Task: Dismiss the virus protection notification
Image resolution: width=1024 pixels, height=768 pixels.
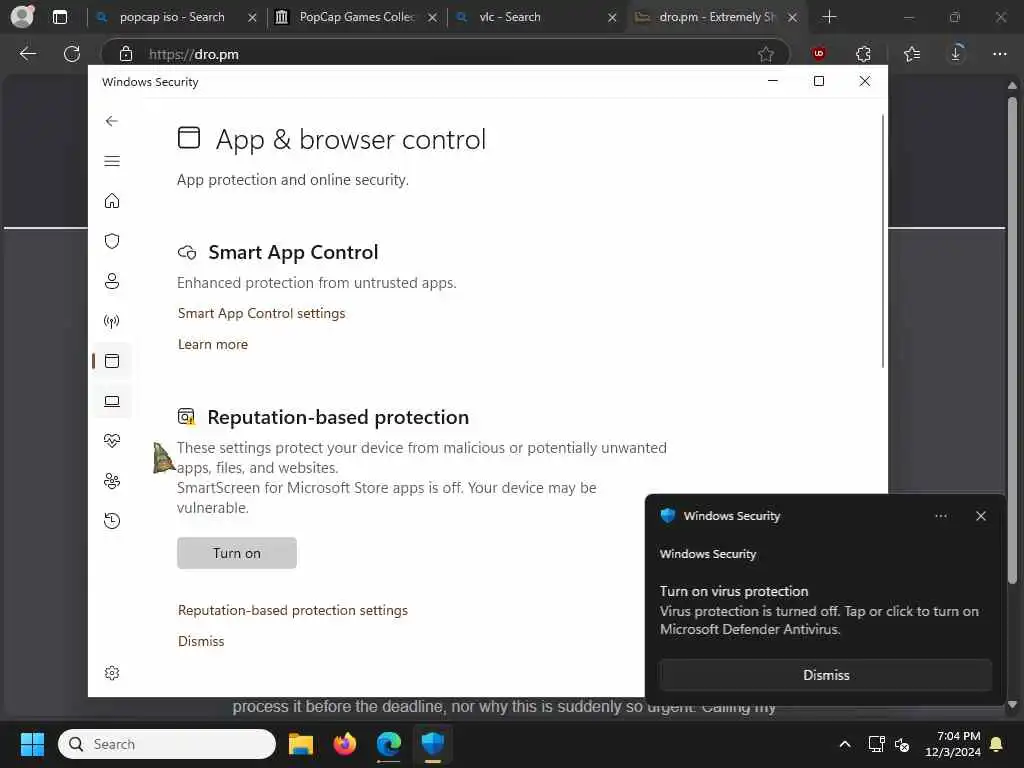Action: pyautogui.click(x=825, y=675)
